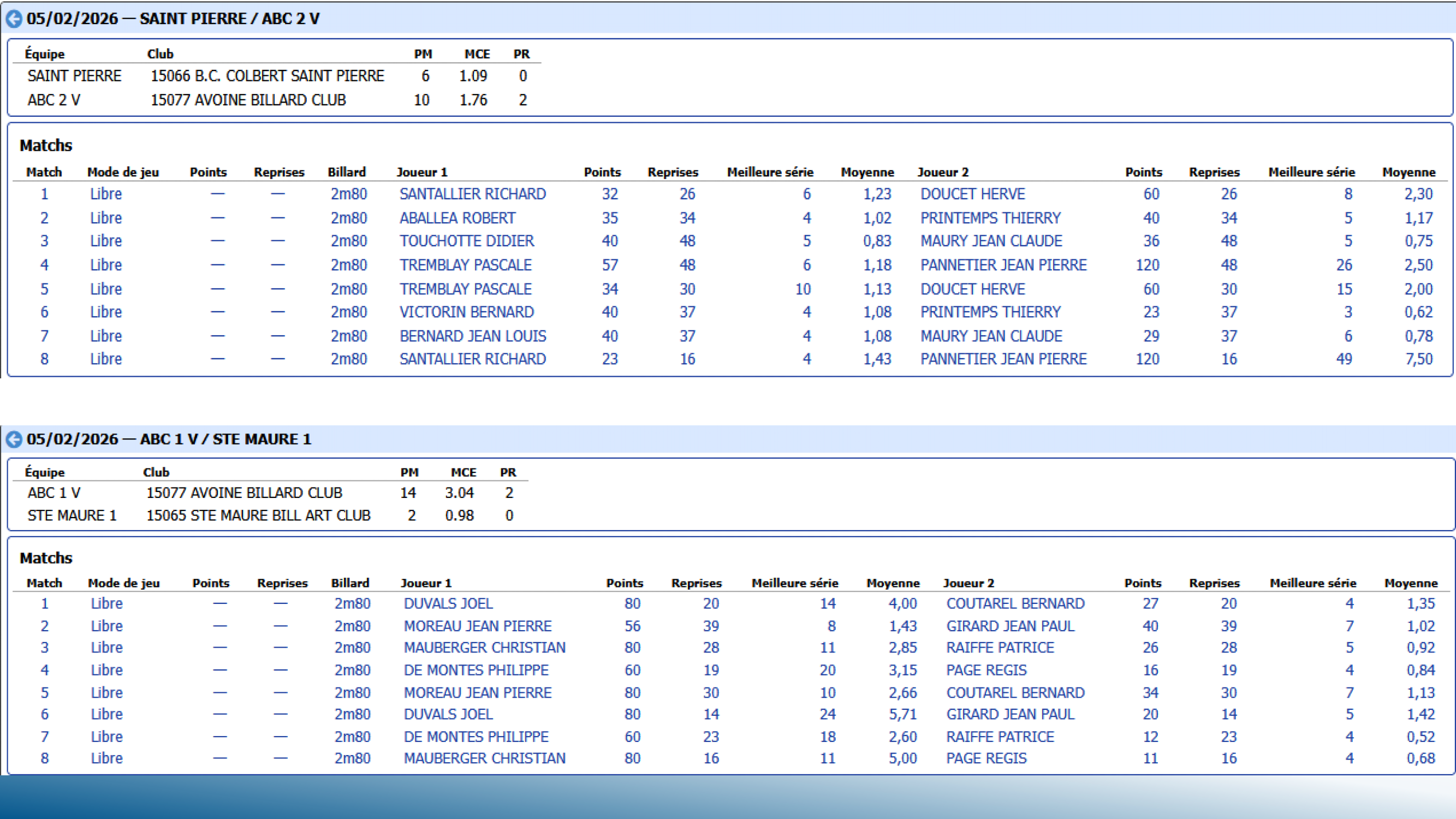Click team name SAINT PIERRE in Équipe table

[x=74, y=76]
